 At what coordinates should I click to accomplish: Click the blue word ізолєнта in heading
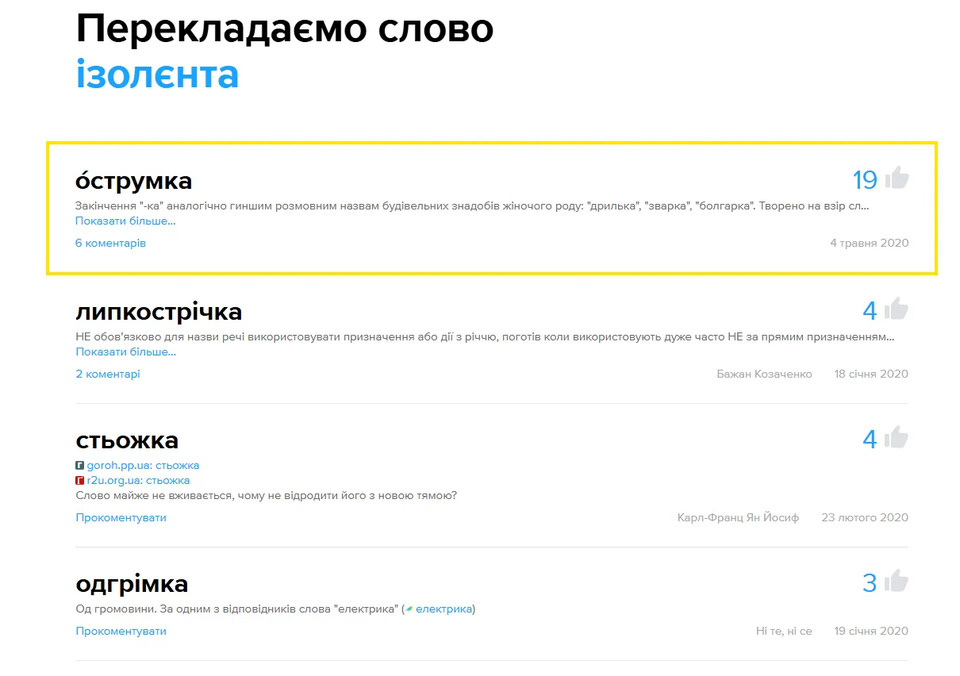tap(157, 75)
